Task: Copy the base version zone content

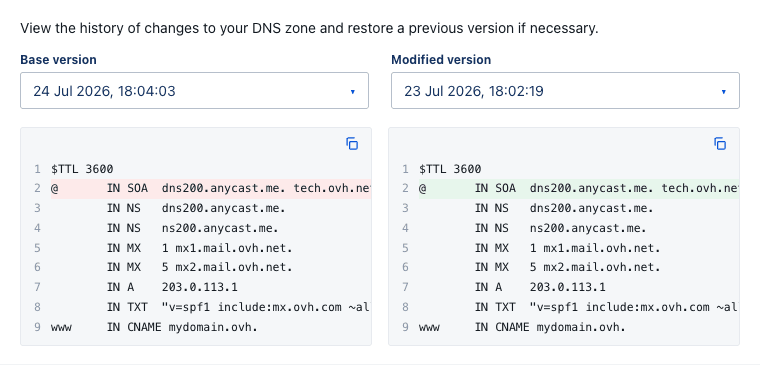Action: click(352, 143)
